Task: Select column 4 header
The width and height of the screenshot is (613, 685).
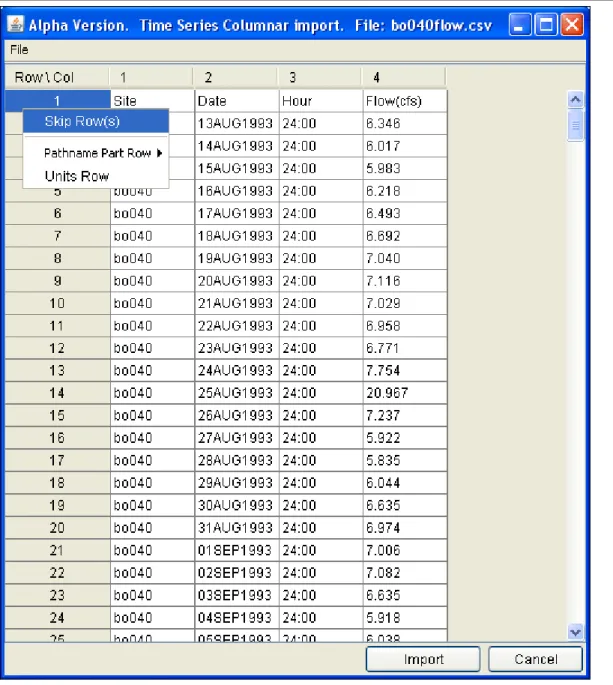Action: tap(404, 77)
